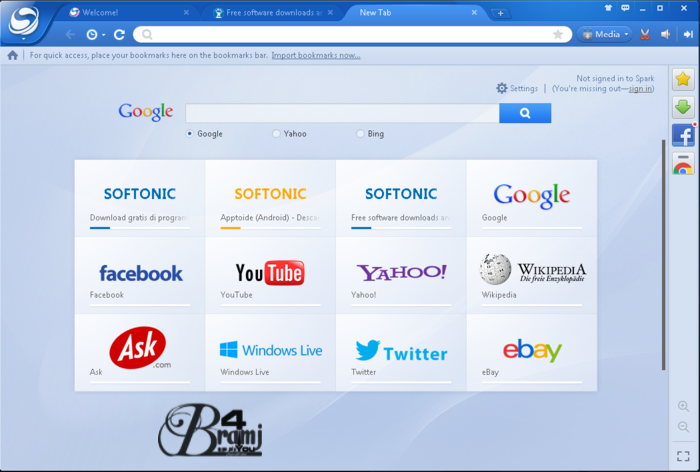Click the address bar input
The height and width of the screenshot is (472, 700).
click(353, 34)
